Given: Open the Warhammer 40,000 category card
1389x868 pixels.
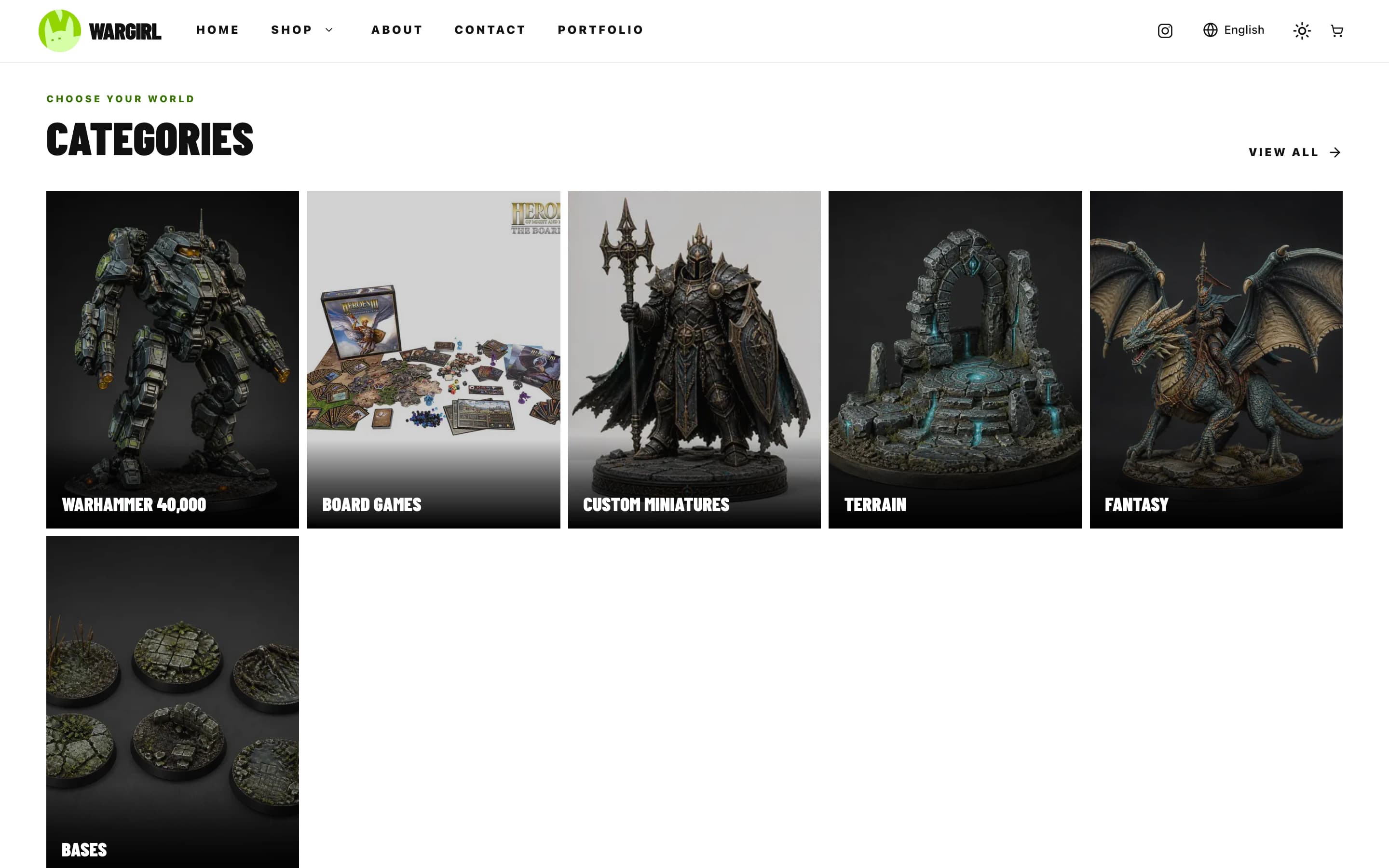Looking at the screenshot, I should click(x=172, y=359).
